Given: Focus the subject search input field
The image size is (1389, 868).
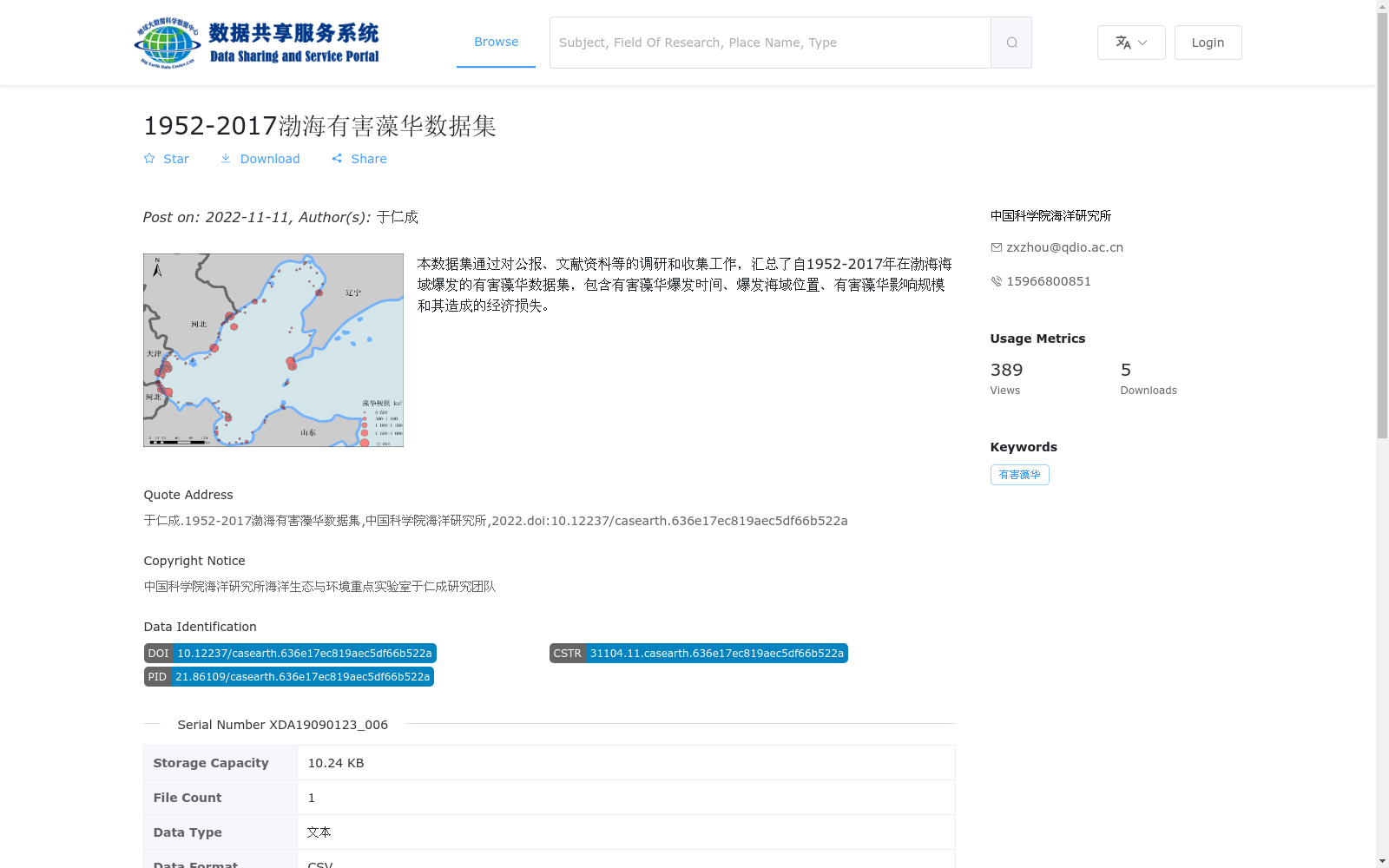Looking at the screenshot, I should tap(770, 43).
